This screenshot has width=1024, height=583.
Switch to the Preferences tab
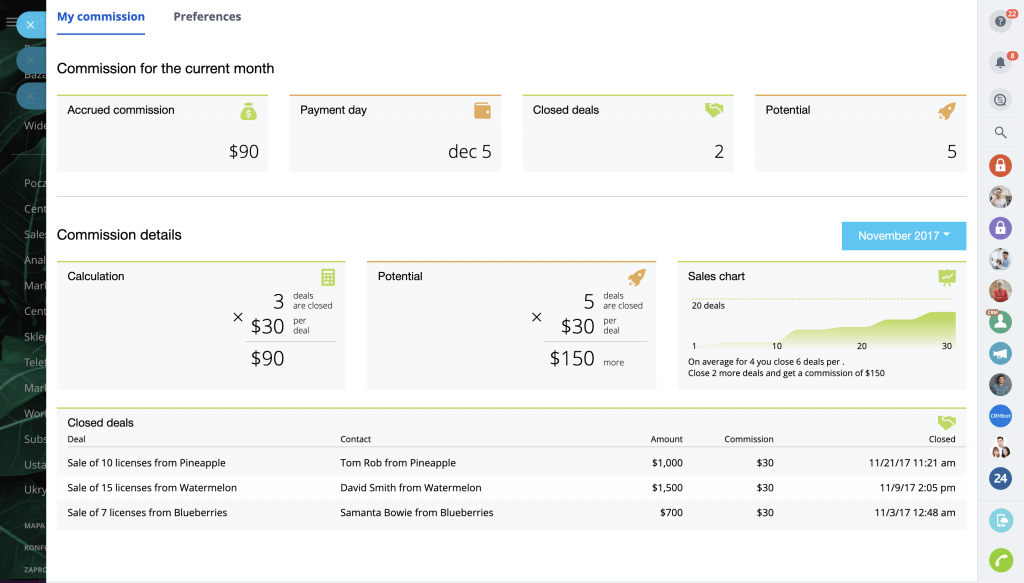(x=207, y=17)
